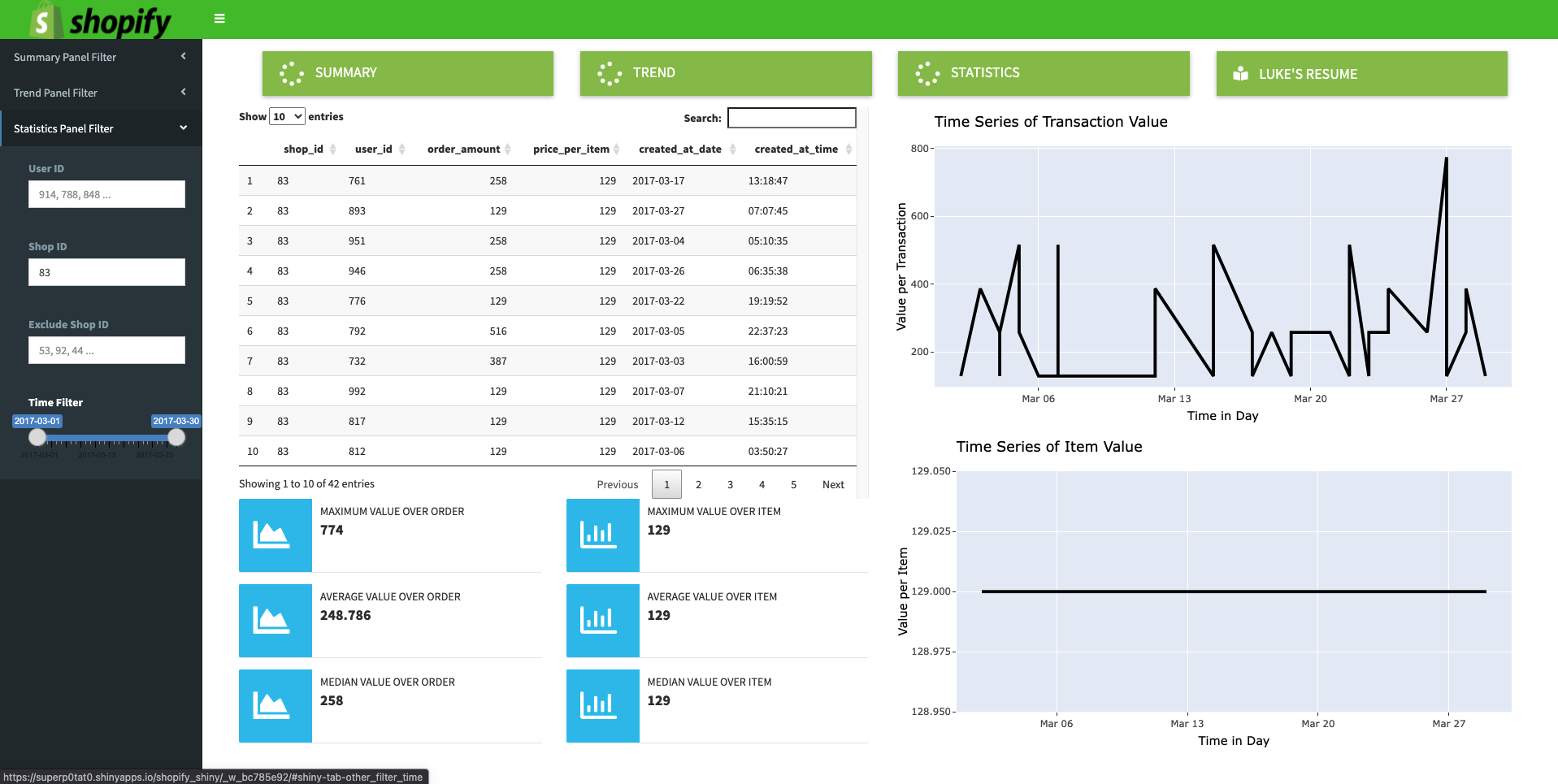Sort table by order_amount column
The image size is (1558, 784).
[469, 149]
